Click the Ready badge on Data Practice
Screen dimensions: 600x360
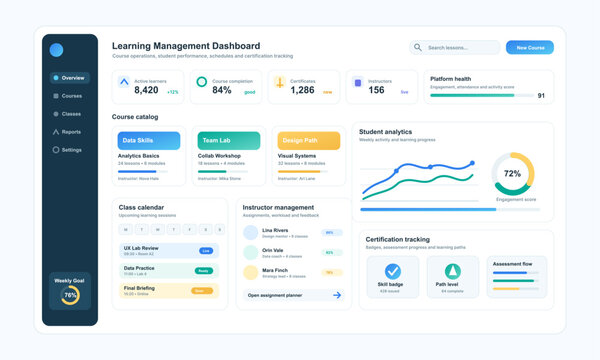tap(204, 271)
